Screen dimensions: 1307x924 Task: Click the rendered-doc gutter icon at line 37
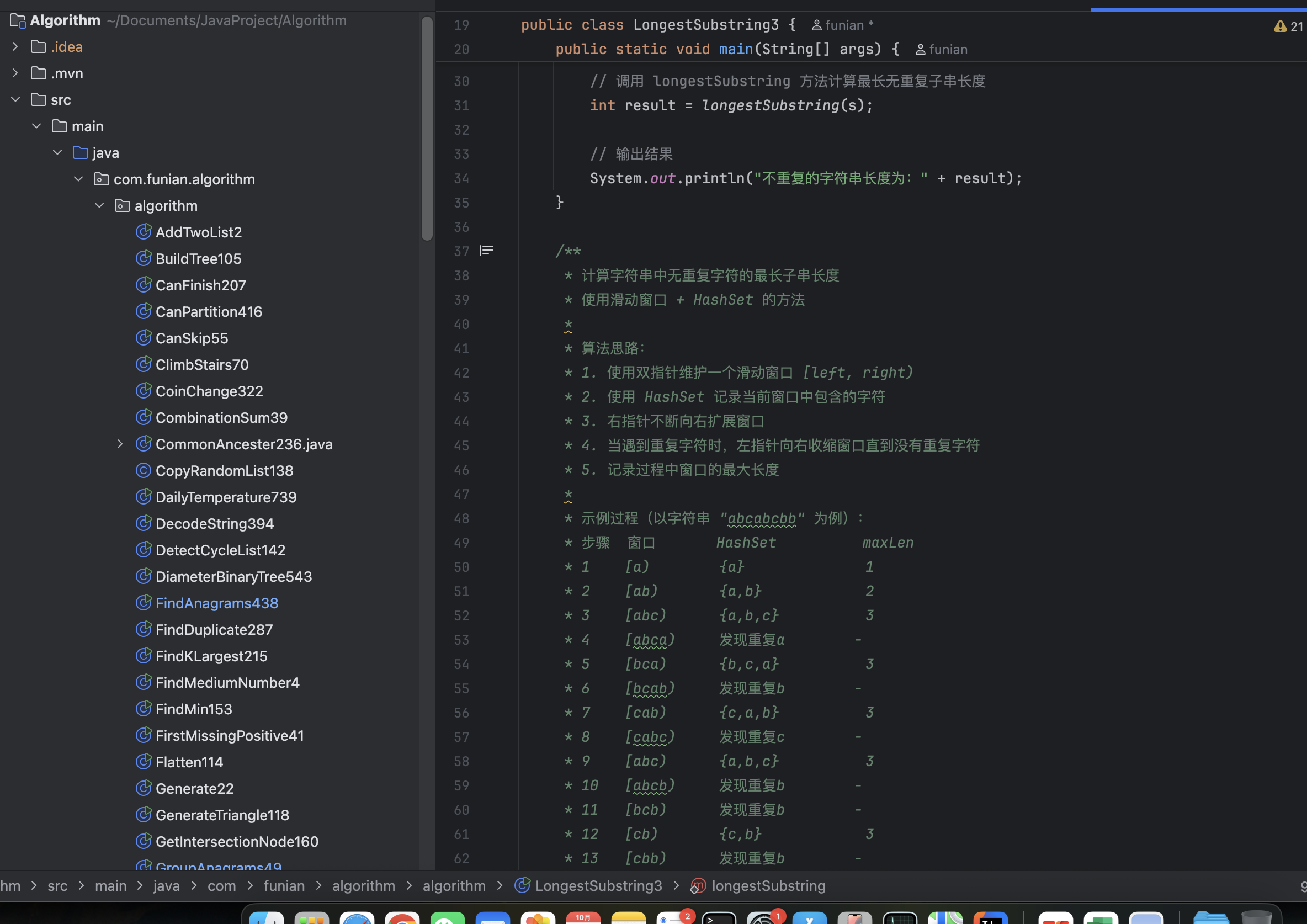click(487, 251)
